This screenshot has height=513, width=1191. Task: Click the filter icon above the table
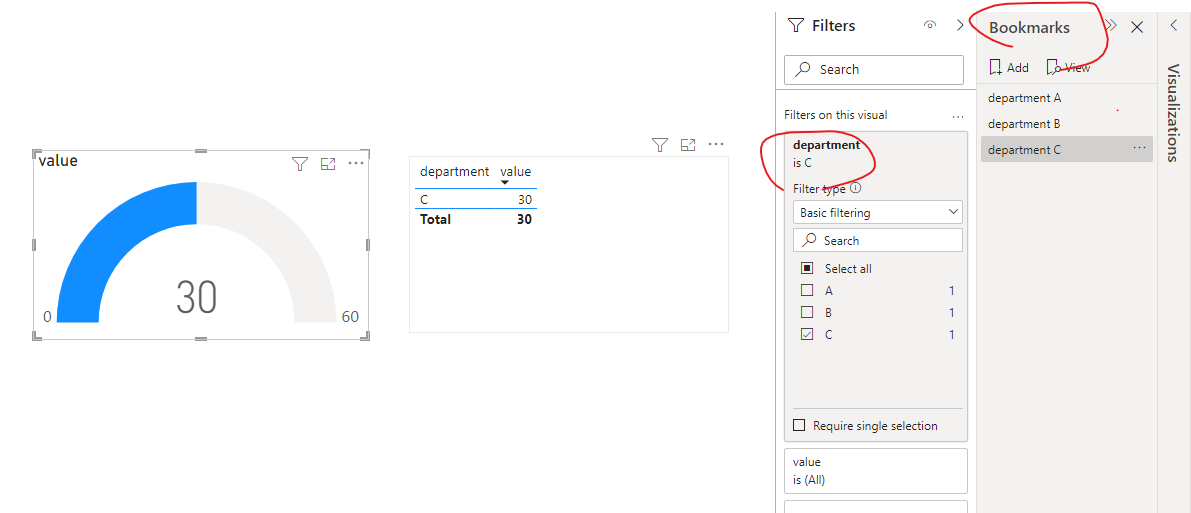coord(660,144)
